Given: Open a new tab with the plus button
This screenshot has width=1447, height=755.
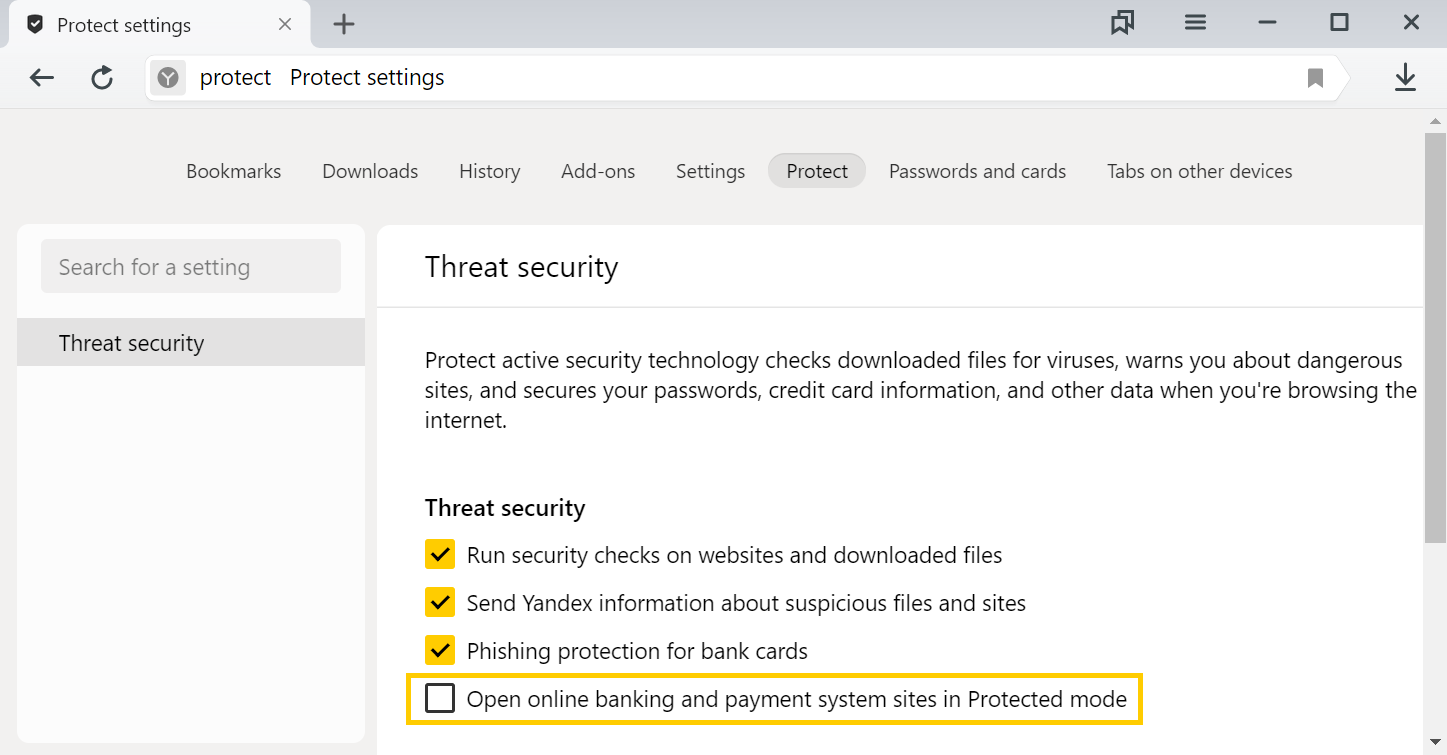Looking at the screenshot, I should pos(344,24).
